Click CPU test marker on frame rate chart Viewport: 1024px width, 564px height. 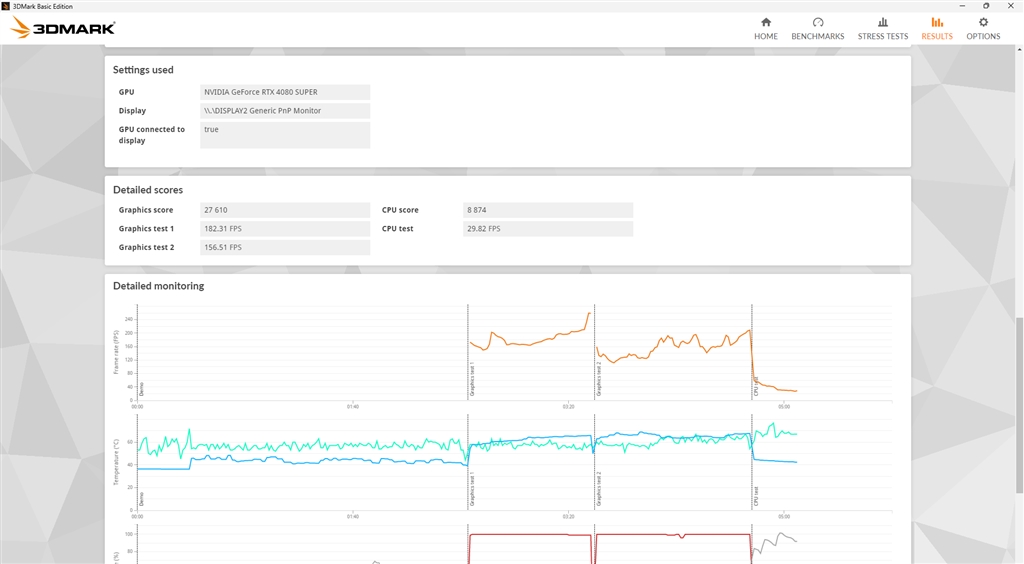756,386
